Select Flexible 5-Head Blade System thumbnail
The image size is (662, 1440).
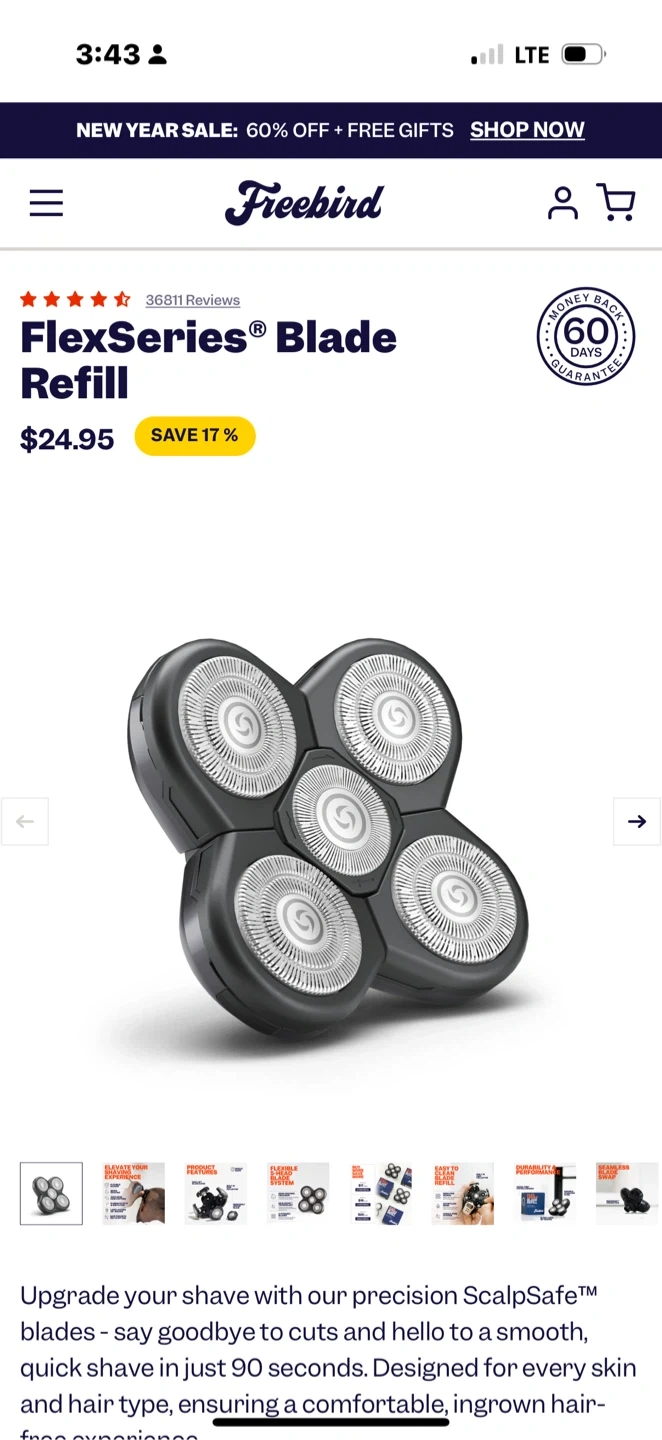(298, 1194)
